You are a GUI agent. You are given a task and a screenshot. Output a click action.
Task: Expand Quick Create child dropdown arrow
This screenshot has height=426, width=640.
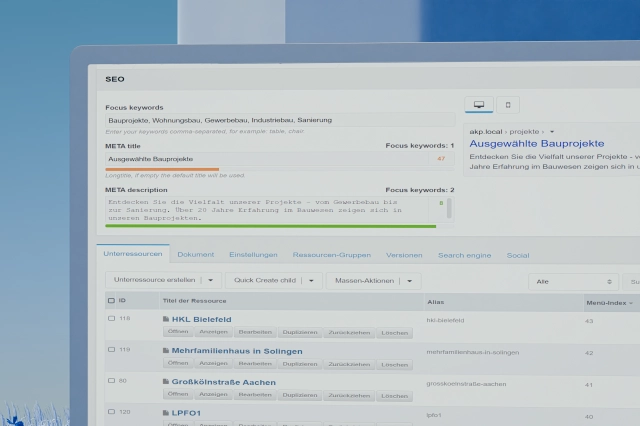[x=311, y=281]
